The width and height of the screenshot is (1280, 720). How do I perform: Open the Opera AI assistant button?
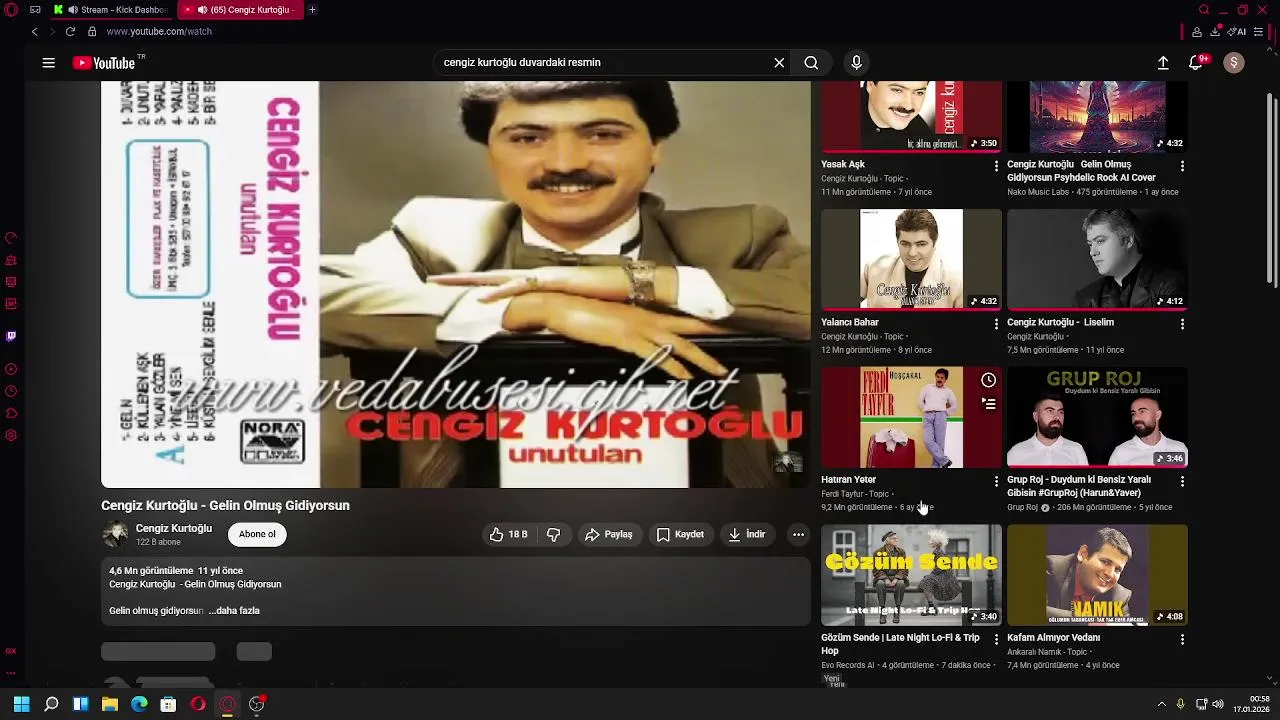click(x=1237, y=32)
